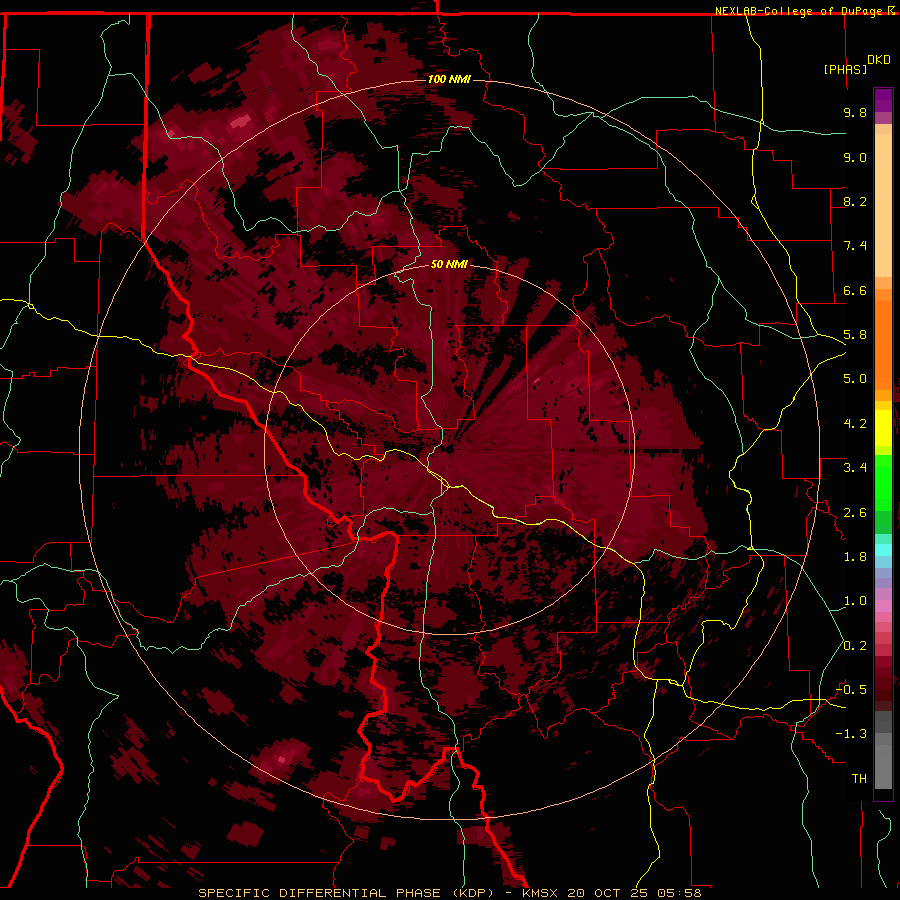Click the 9.8 value on color scale
Image resolution: width=900 pixels, height=900 pixels.
[855, 112]
